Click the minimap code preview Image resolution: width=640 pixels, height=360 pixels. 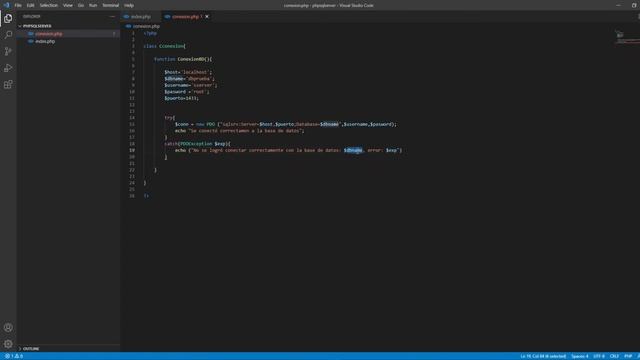(627, 37)
